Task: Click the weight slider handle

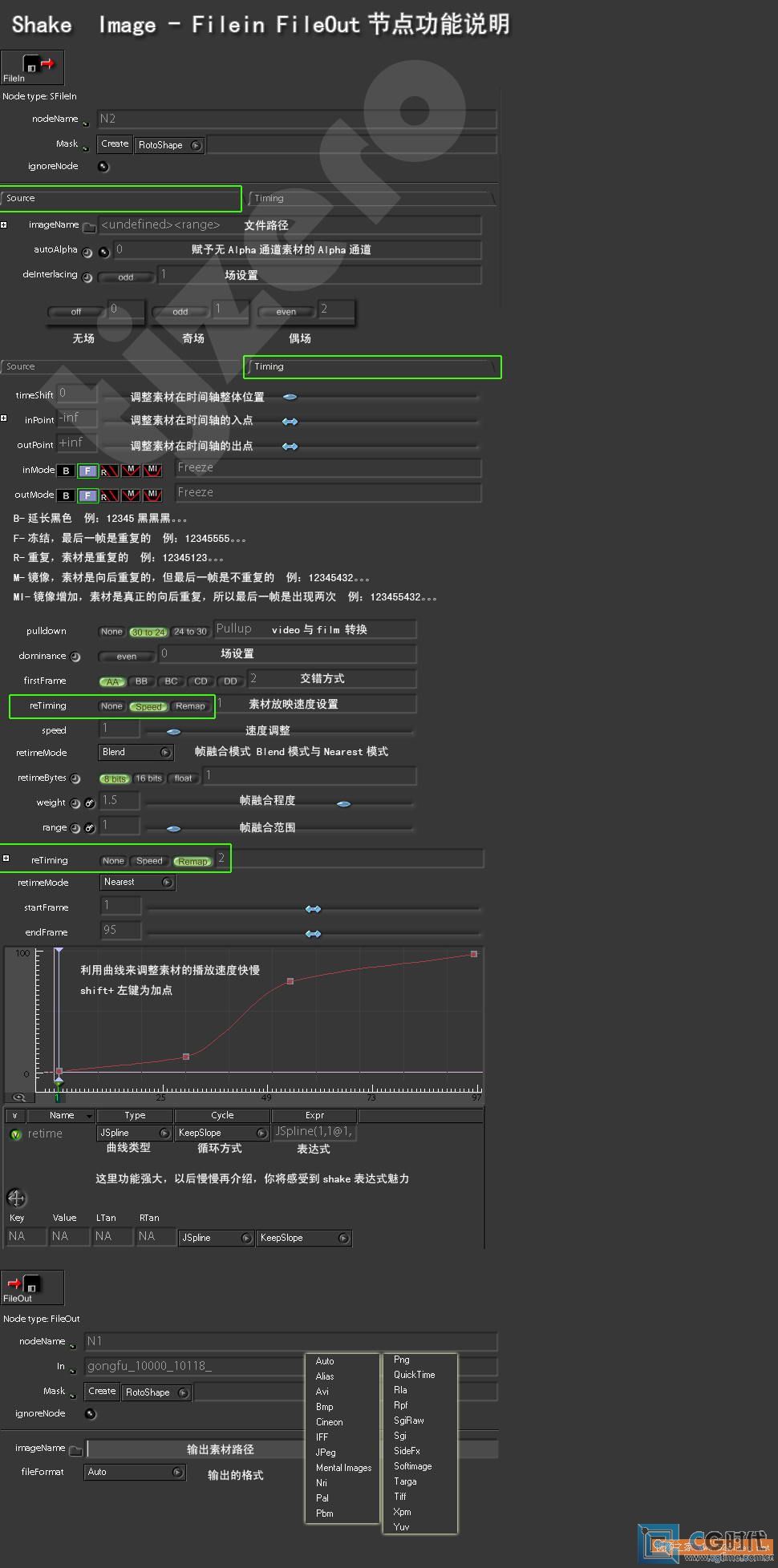Action: tap(343, 803)
